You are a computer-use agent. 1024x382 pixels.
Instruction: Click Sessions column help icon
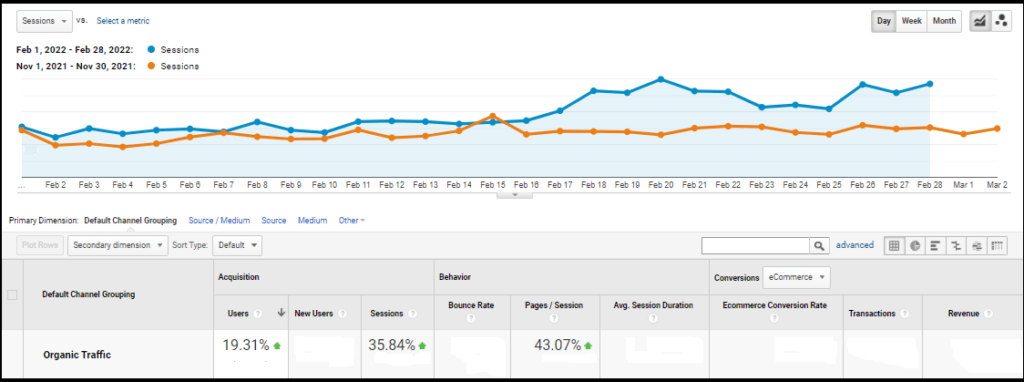coord(413,314)
